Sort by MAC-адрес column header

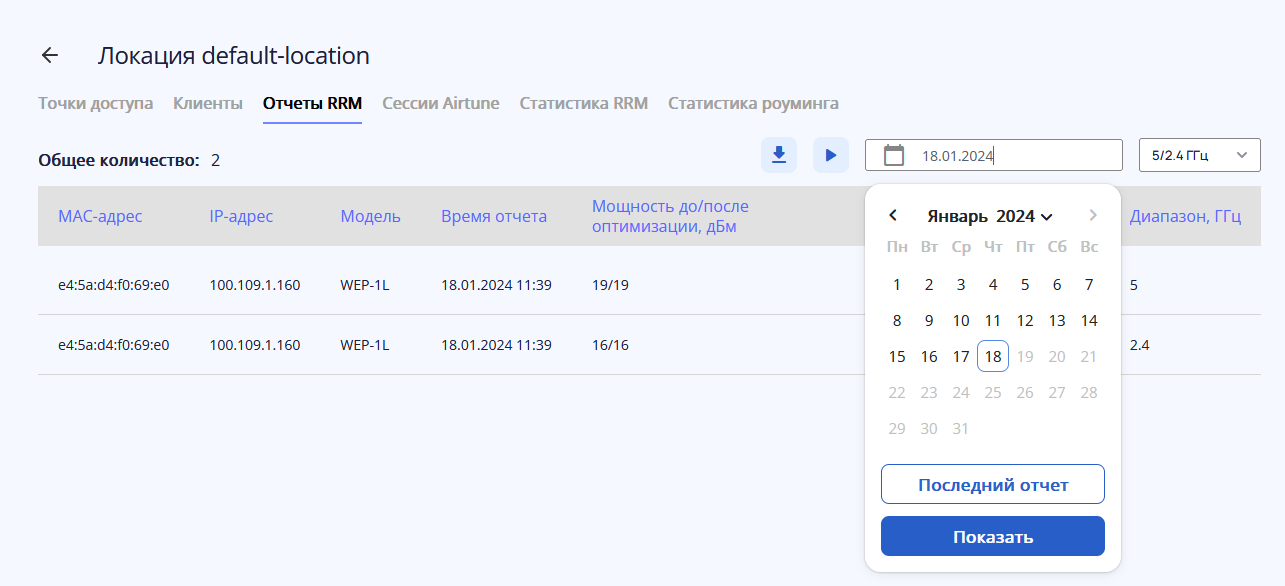(x=100, y=216)
